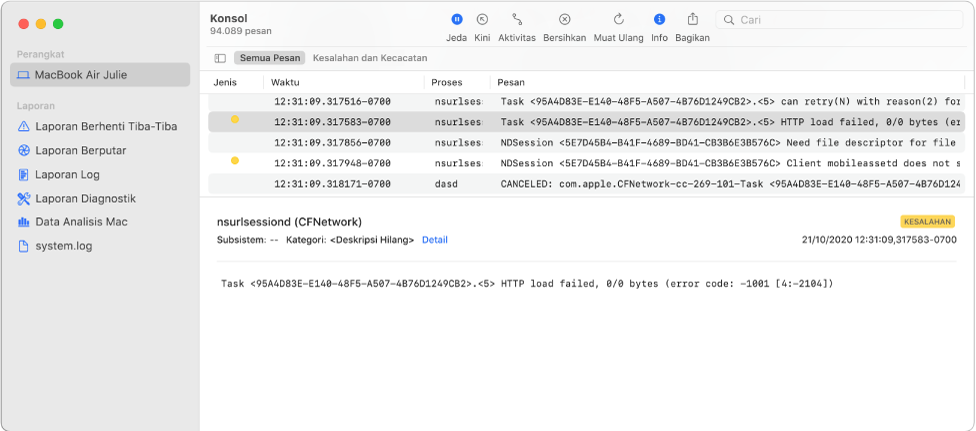Open the Detail link
The image size is (976, 431).
click(x=434, y=240)
